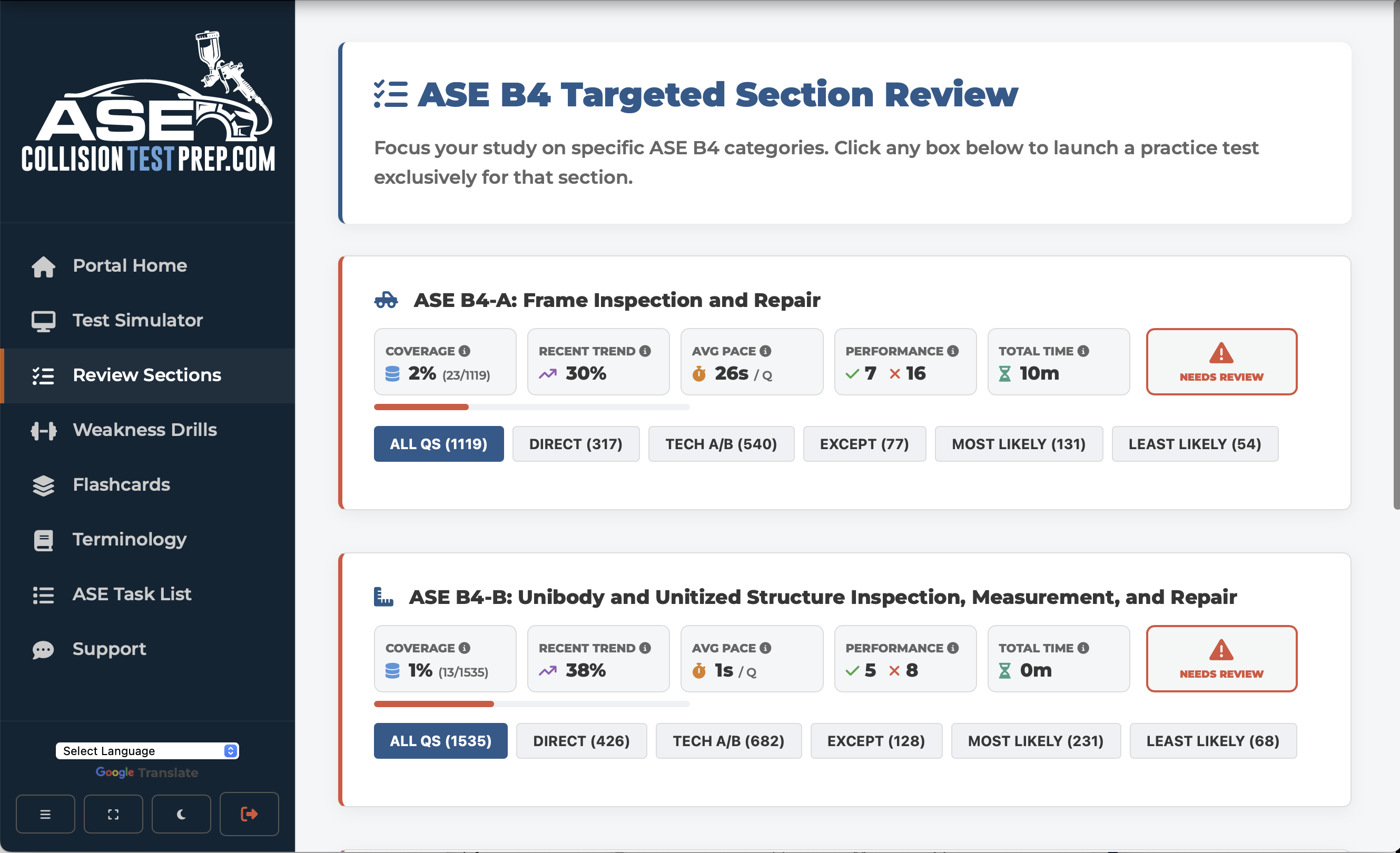Launch MOST LIKELY (231) question set
Image resolution: width=1400 pixels, height=853 pixels.
(1037, 741)
